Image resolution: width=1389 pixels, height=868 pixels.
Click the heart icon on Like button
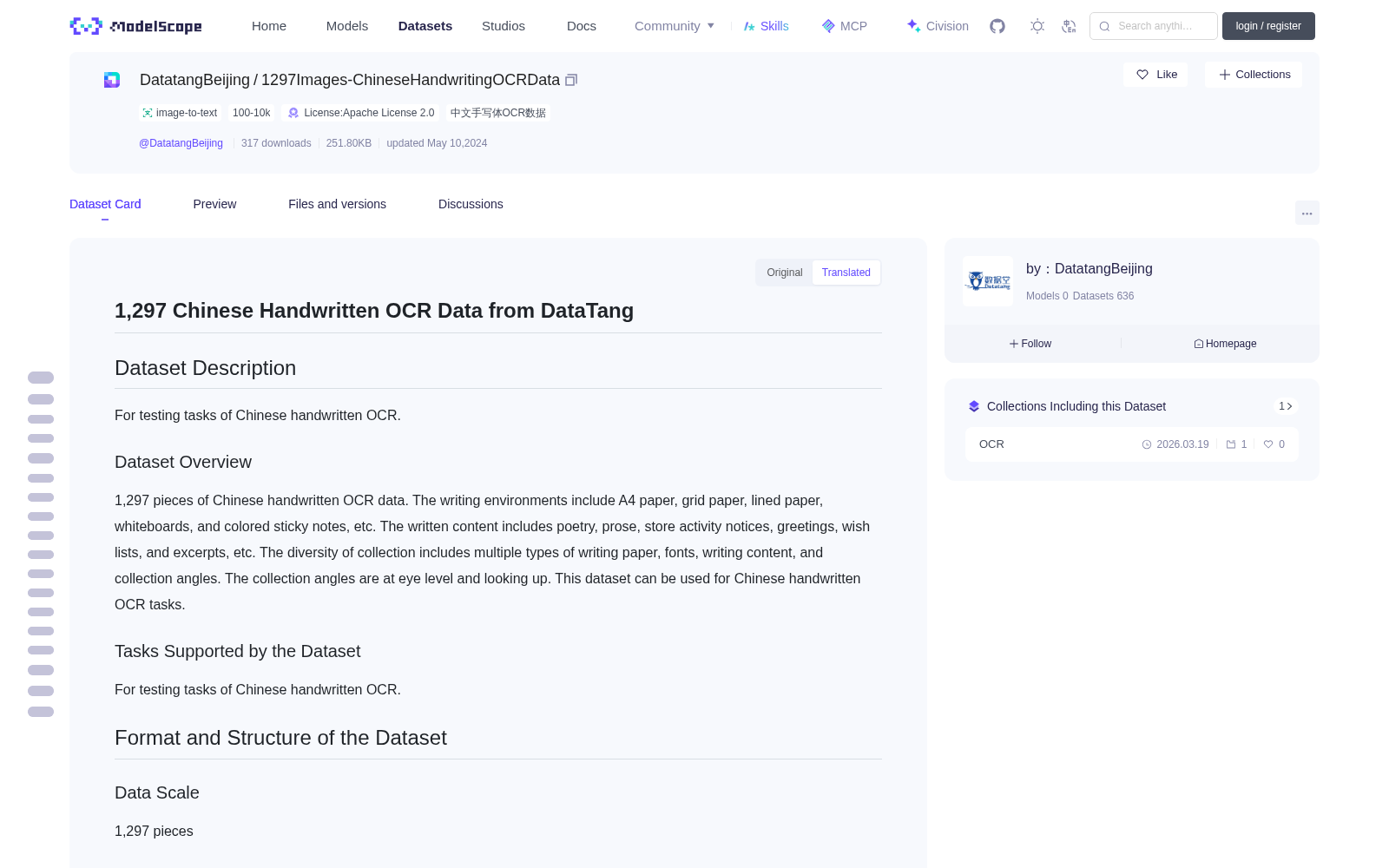pos(1142,75)
